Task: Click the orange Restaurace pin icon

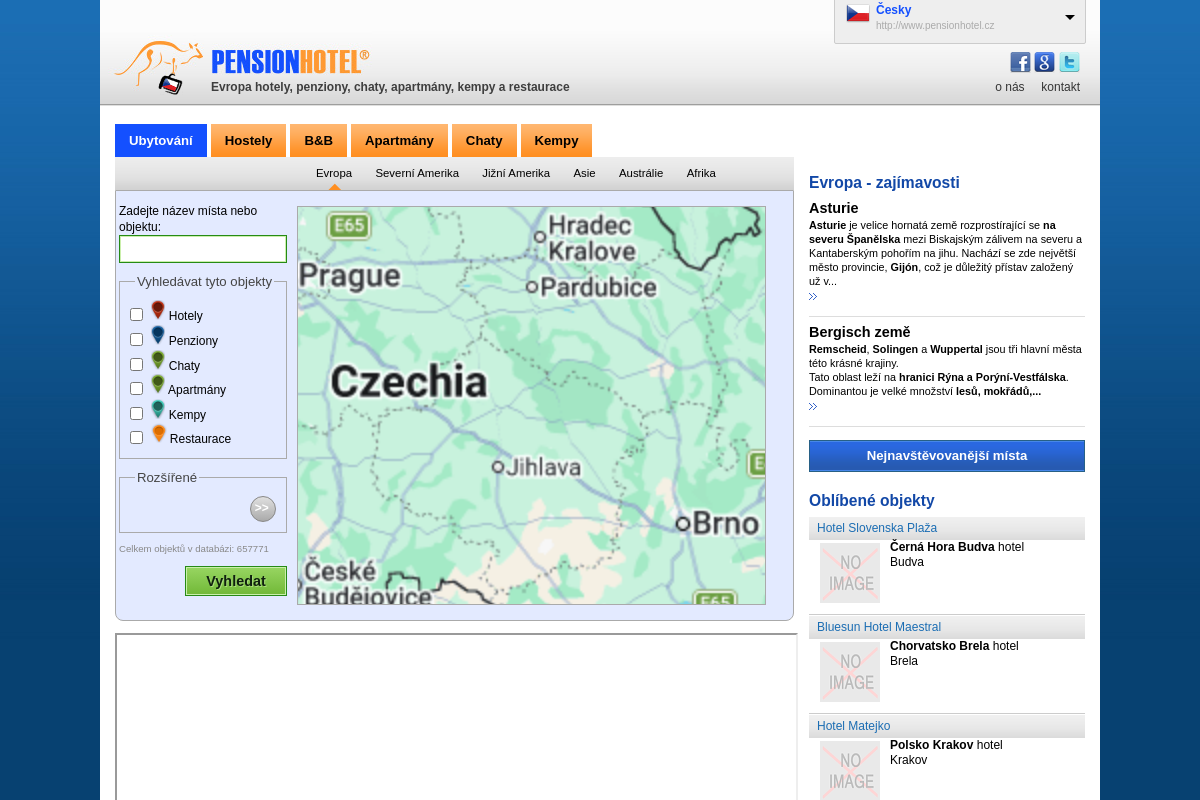Action: [x=159, y=434]
